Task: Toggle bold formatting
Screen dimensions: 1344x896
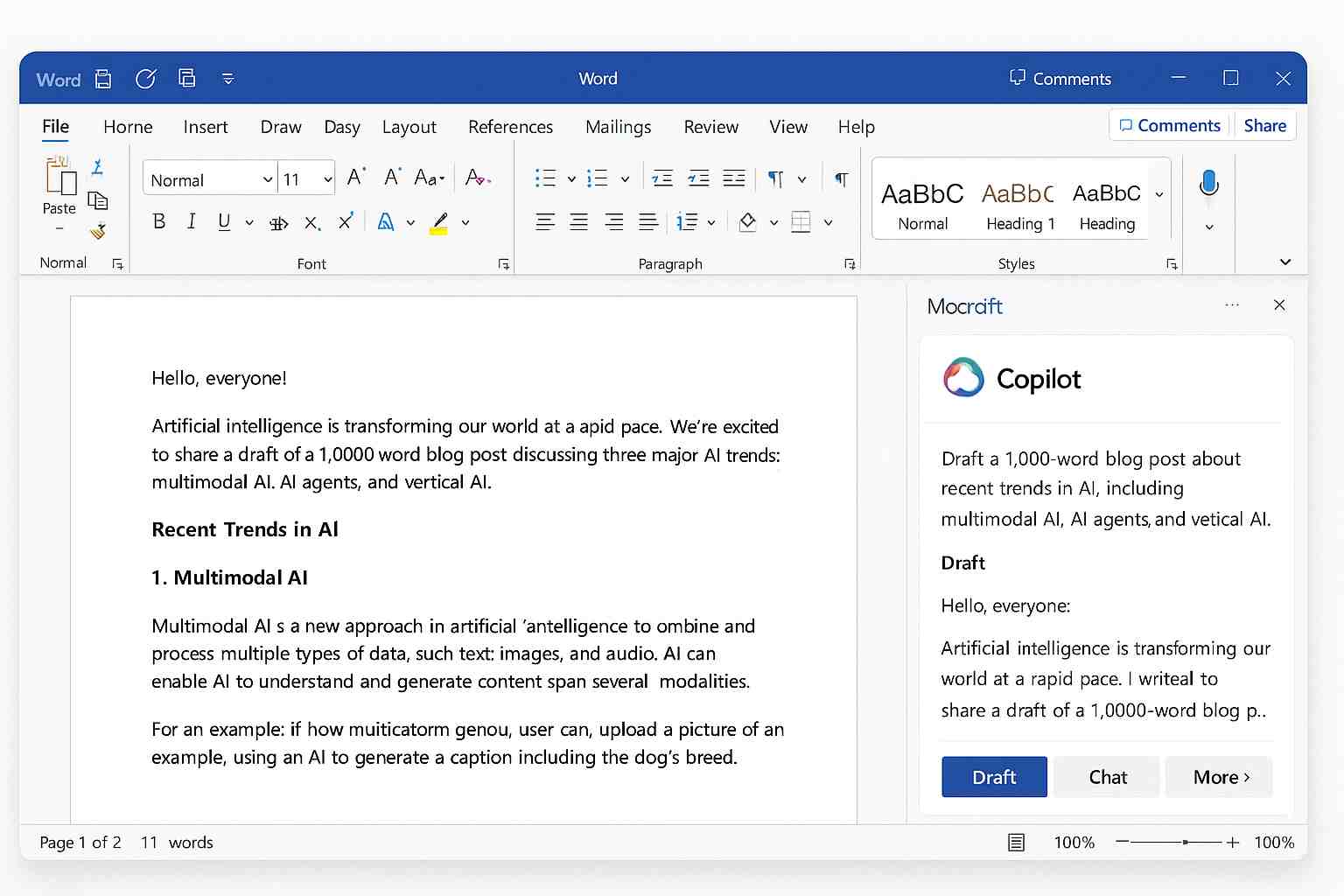Action: 159,221
